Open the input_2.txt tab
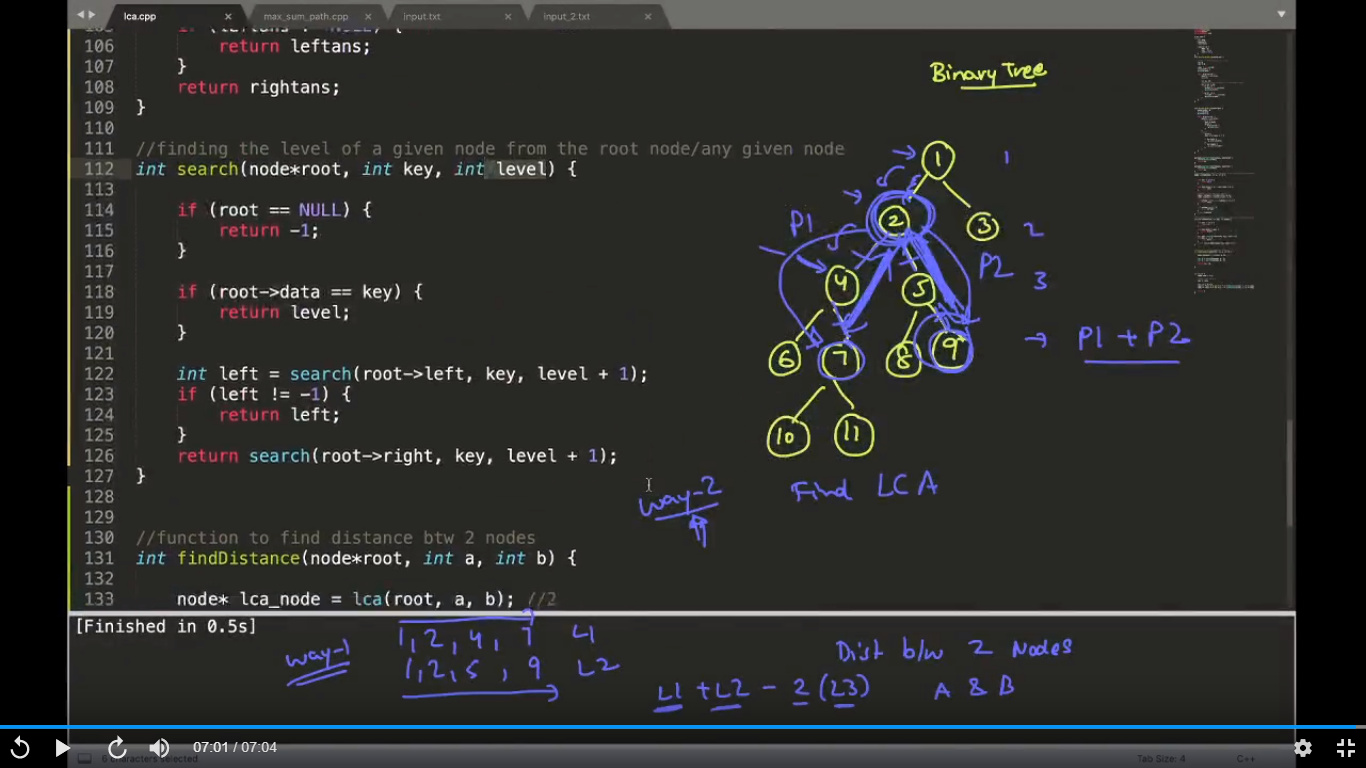The height and width of the screenshot is (768, 1366). tap(566, 16)
